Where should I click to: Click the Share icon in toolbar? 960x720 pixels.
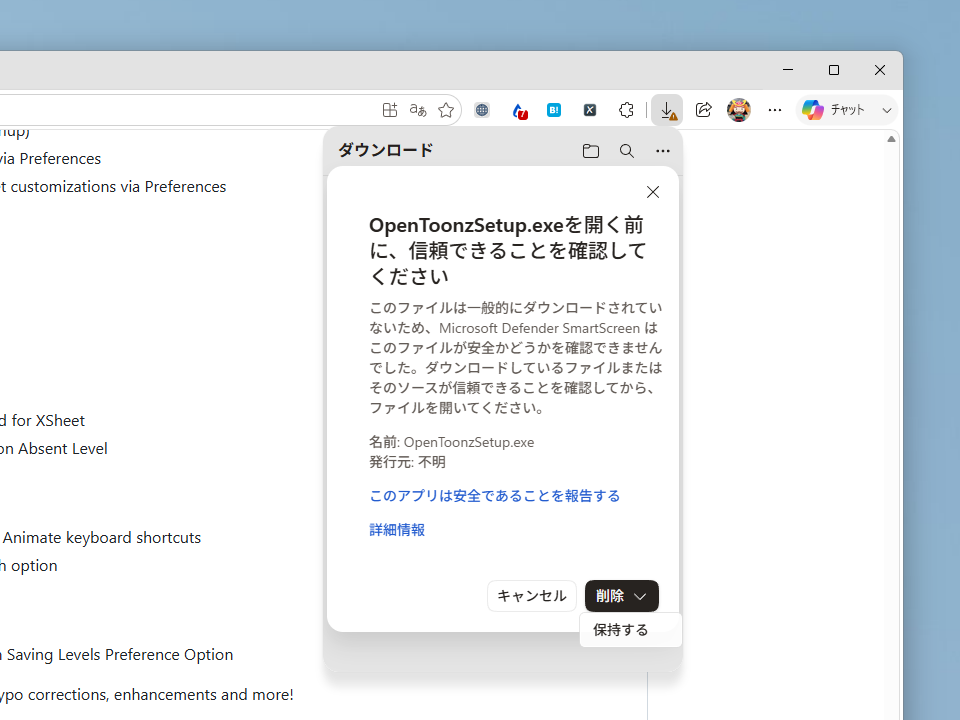pos(703,110)
